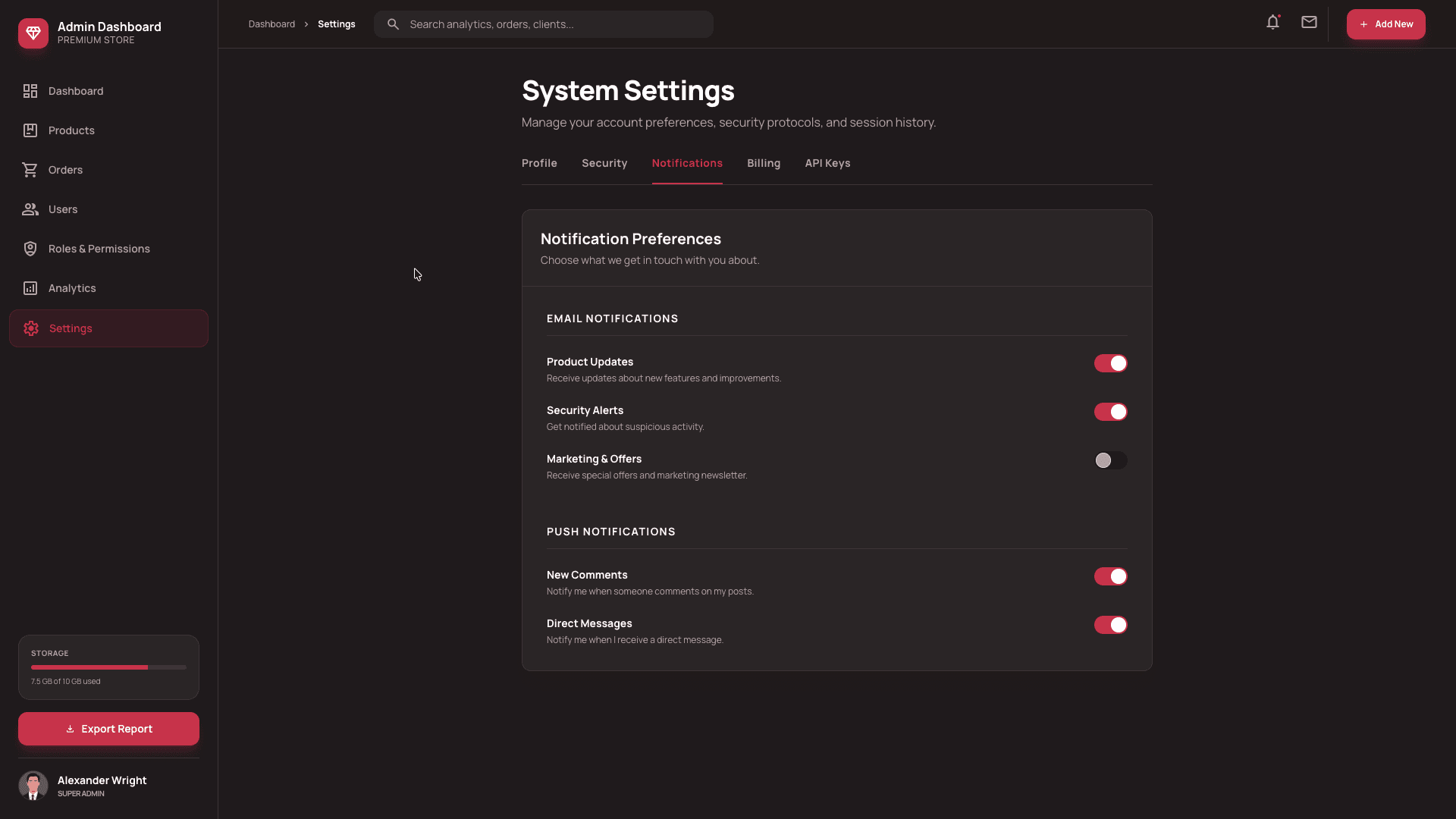Disable Direct Messages notifications
The width and height of the screenshot is (1456, 819).
[x=1110, y=625]
